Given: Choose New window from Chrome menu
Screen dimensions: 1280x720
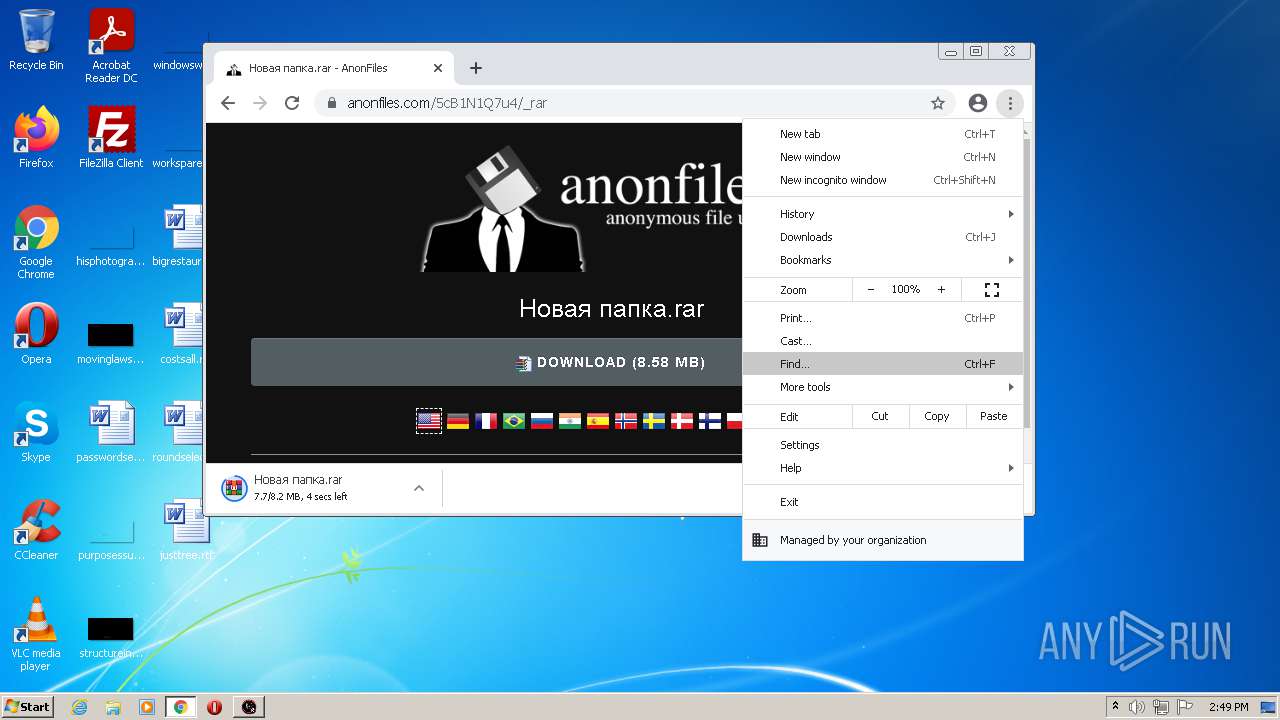Looking at the screenshot, I should tap(883, 157).
